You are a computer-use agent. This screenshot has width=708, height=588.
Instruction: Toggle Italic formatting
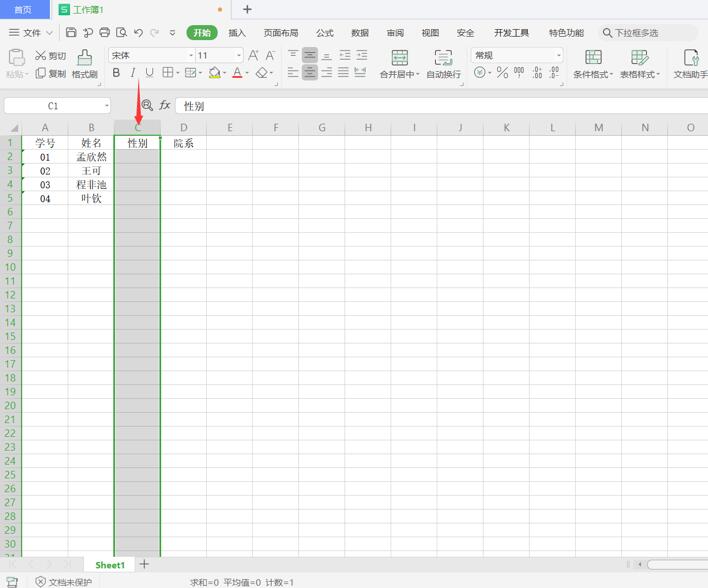[133, 73]
